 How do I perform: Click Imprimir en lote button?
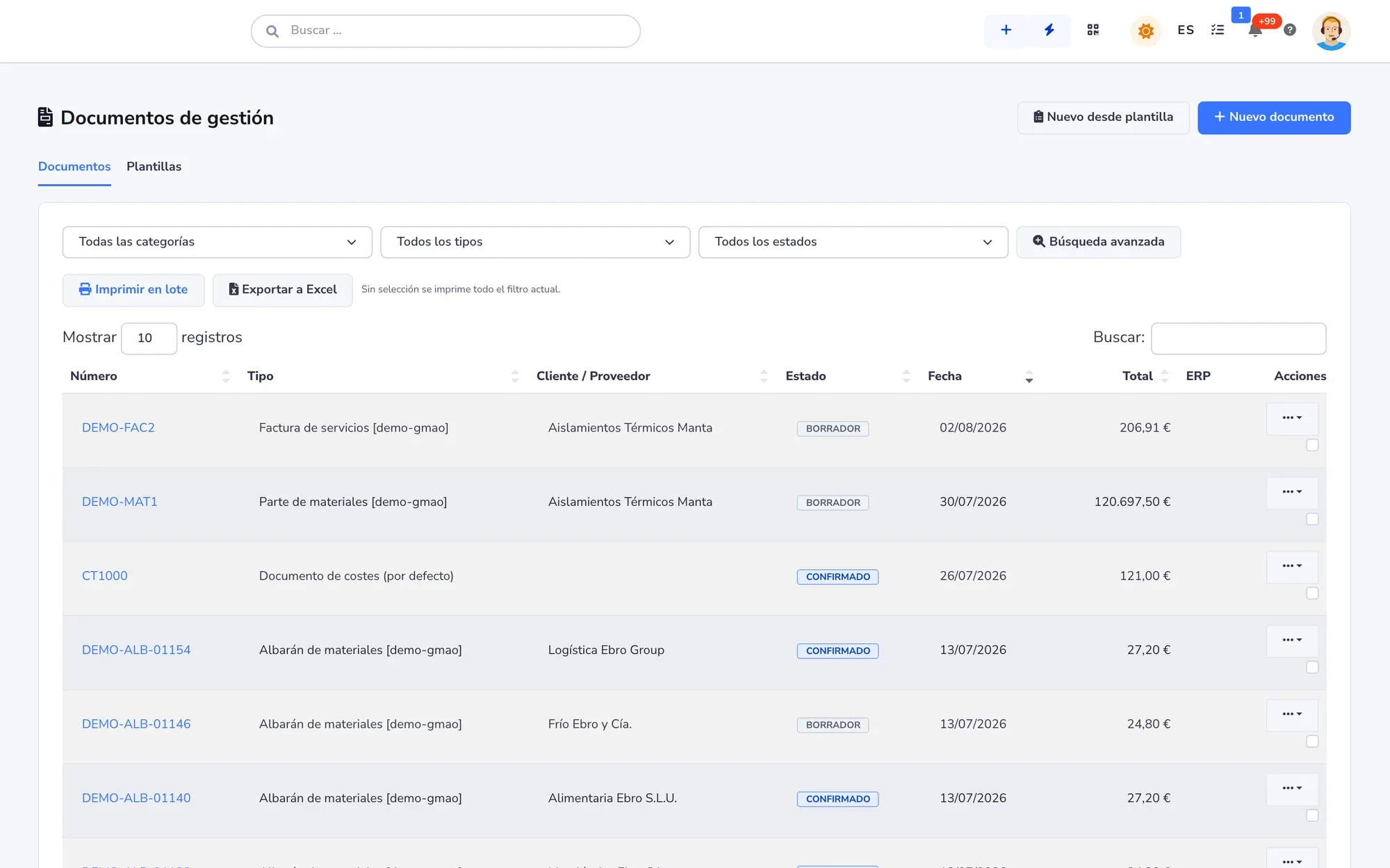click(133, 290)
